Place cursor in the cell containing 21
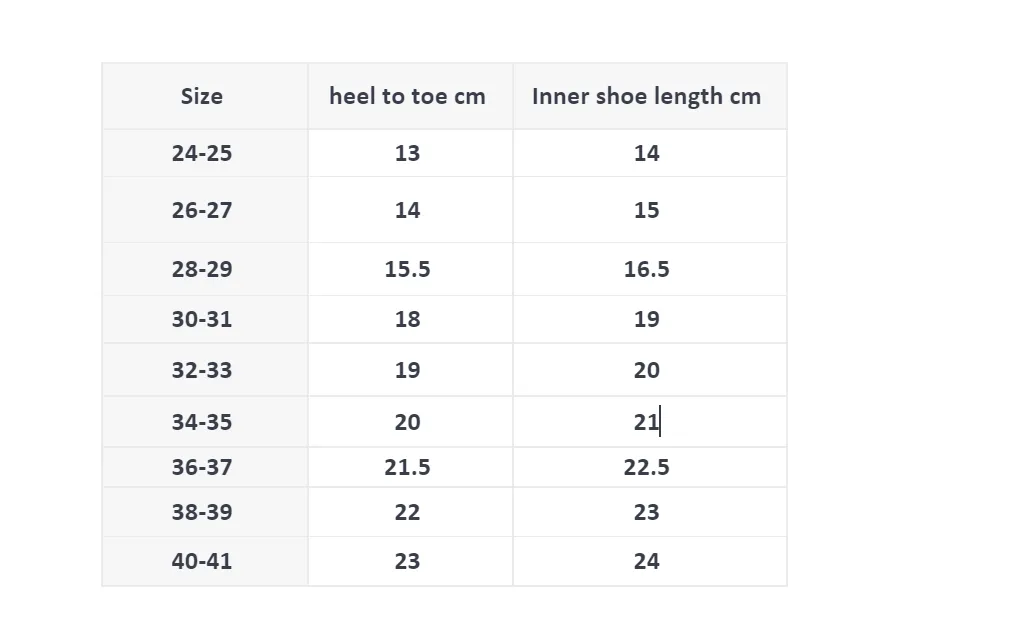Viewport: 1015px width, 644px height. [x=650, y=421]
